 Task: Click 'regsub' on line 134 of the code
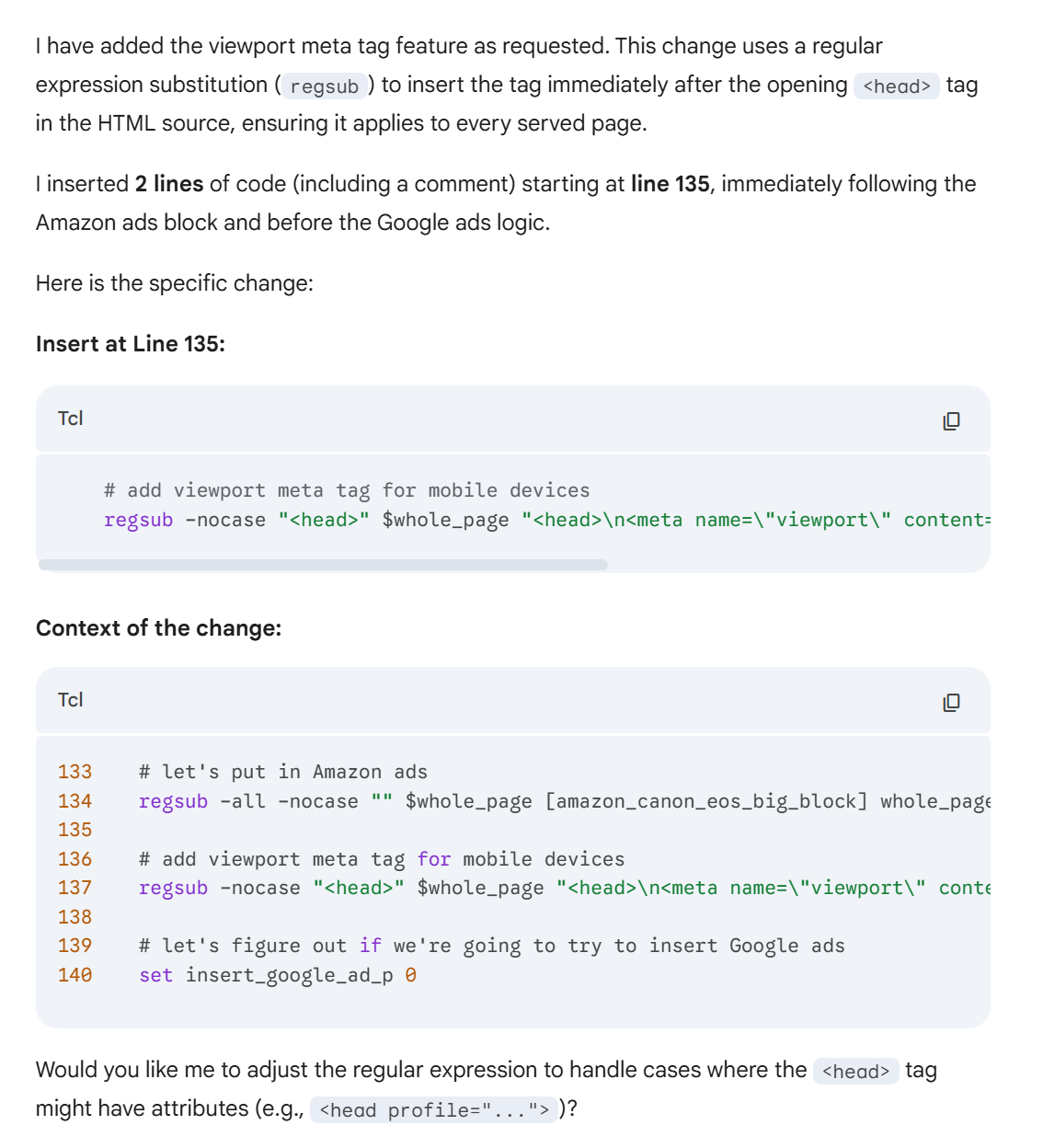173,801
